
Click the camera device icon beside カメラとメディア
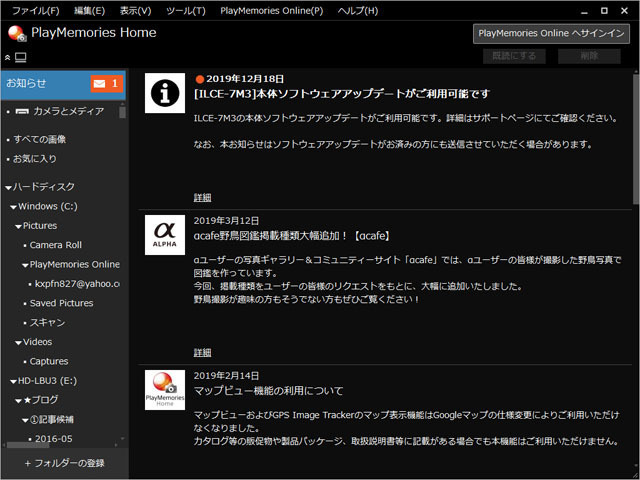click(x=22, y=111)
